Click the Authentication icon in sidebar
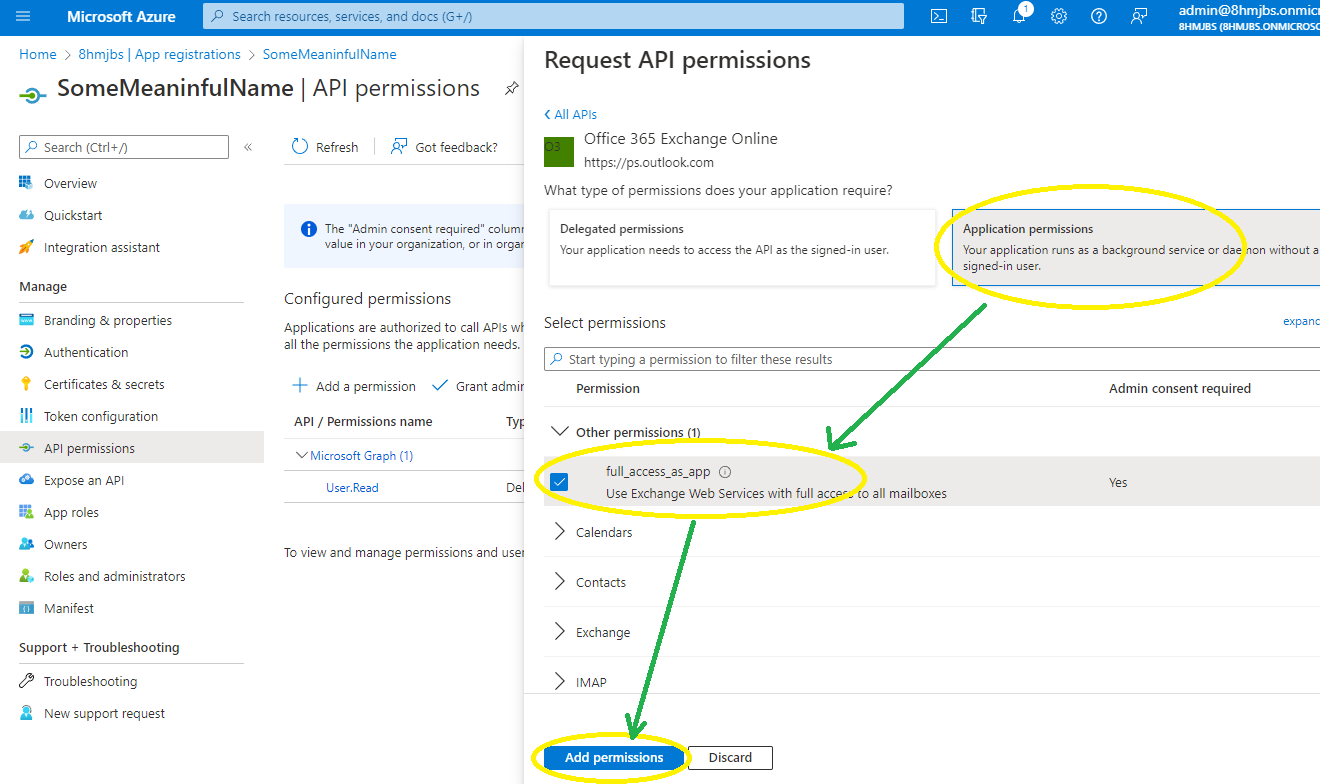Image resolution: width=1320 pixels, height=784 pixels. coord(27,352)
